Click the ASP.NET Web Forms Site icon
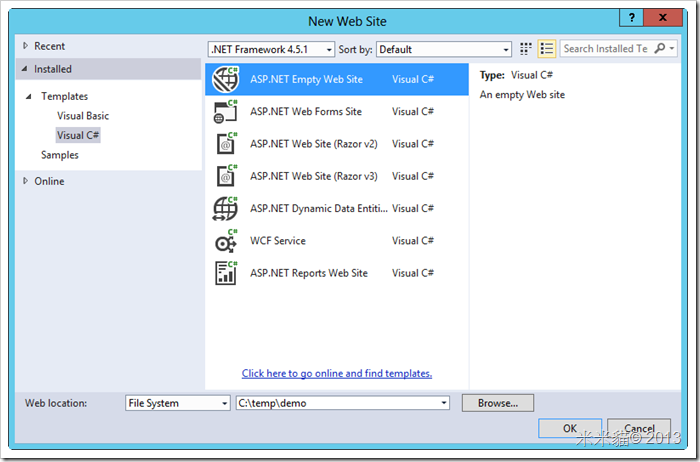 pos(225,112)
